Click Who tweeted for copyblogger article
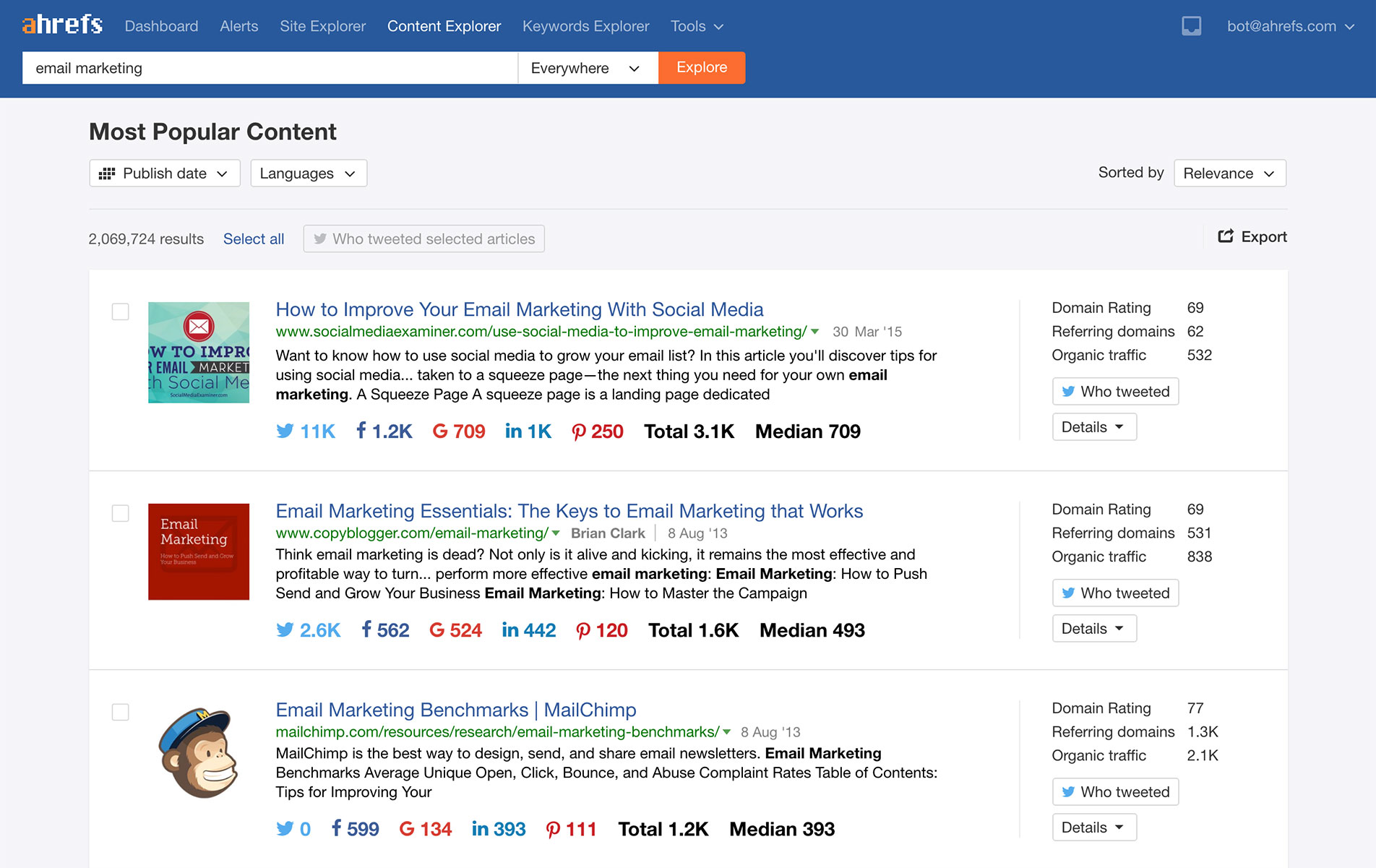The width and height of the screenshot is (1376, 868). point(1115,593)
